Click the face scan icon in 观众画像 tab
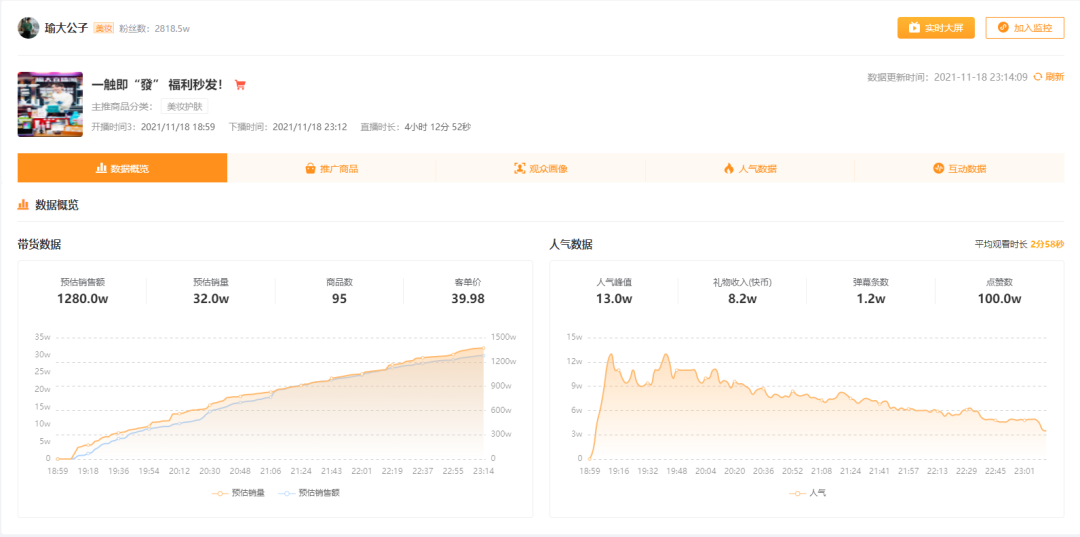This screenshot has width=1080, height=537. 519,168
